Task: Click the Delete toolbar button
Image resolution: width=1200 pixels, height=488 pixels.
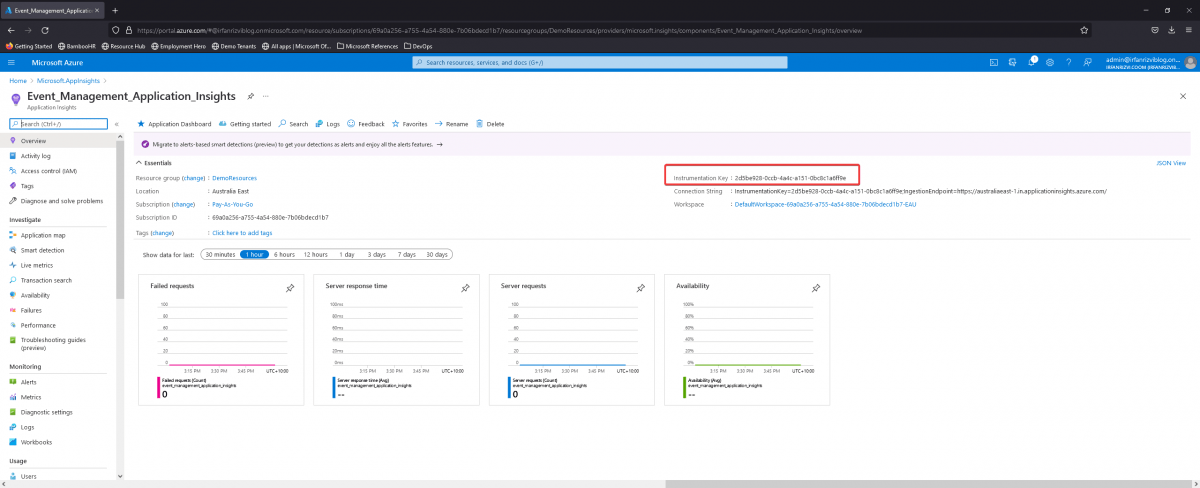Action: 490,124
